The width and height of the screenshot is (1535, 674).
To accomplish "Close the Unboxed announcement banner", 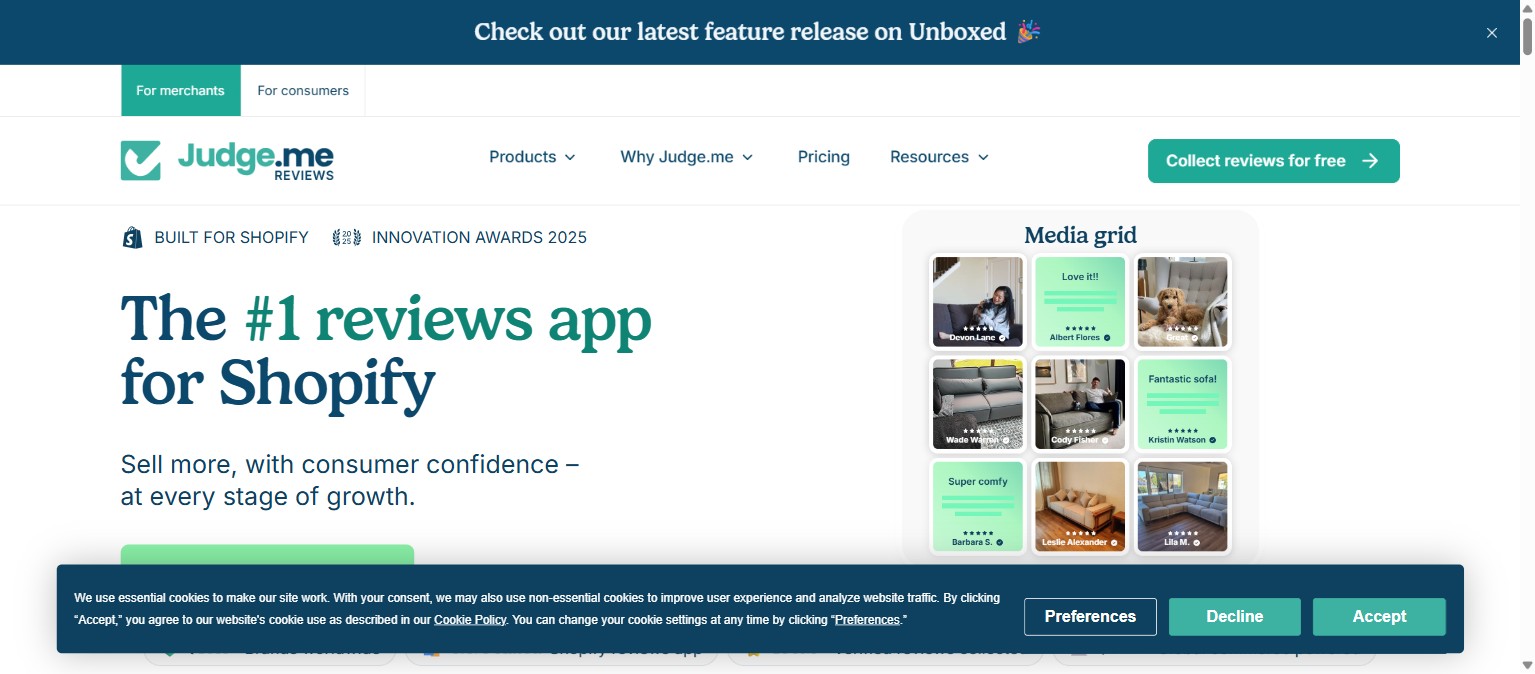I will [1491, 33].
